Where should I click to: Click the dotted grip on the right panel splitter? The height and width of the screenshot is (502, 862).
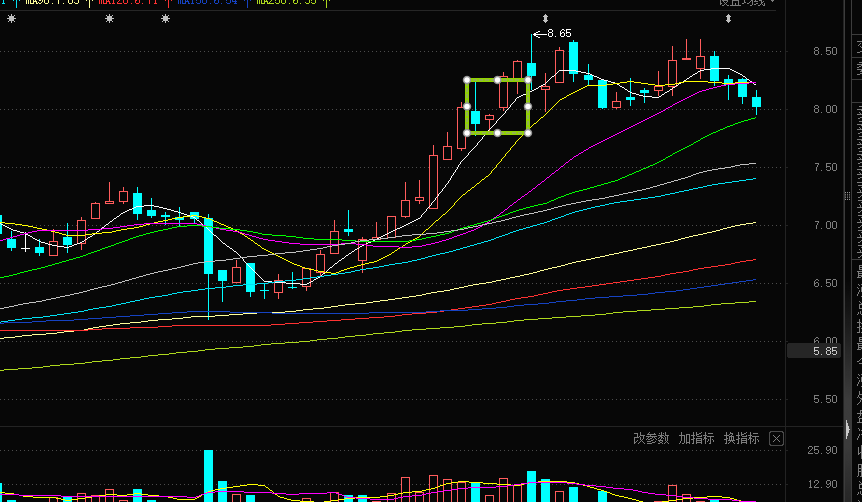pyautogui.click(x=847, y=196)
